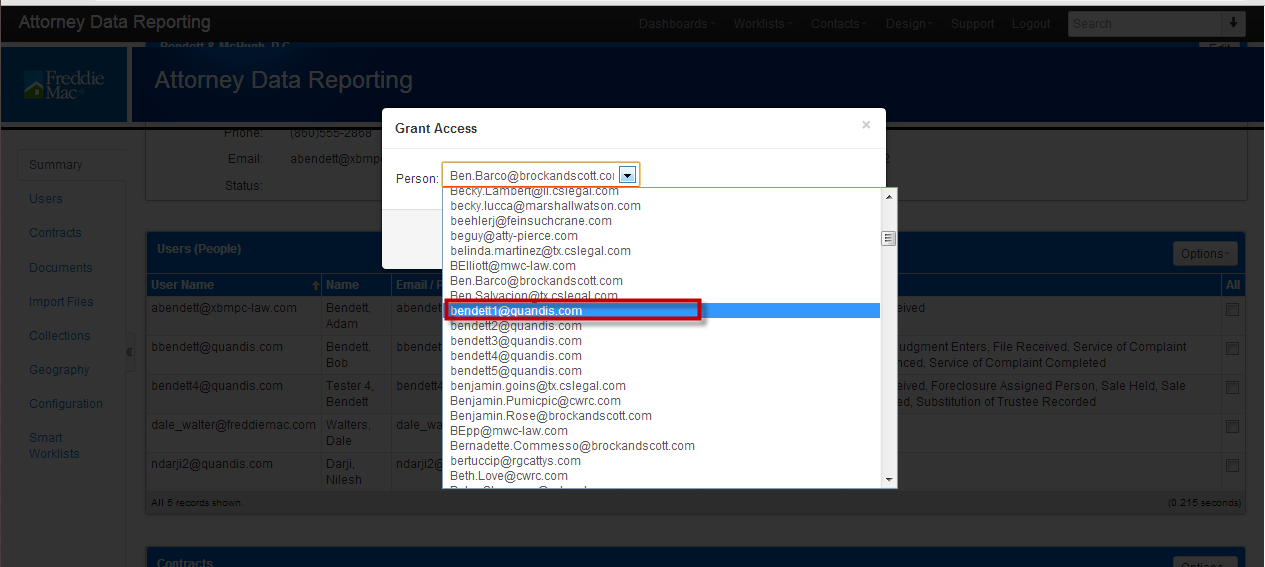This screenshot has width=1265, height=567.
Task: Click the top Search field
Action: pos(1144,23)
